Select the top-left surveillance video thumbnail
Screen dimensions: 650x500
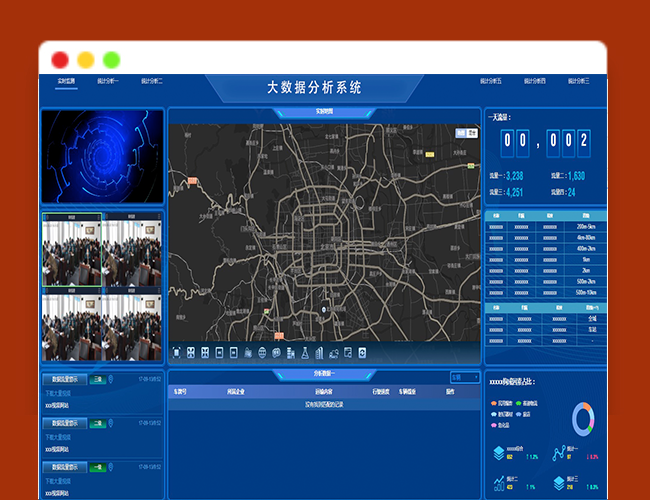[72, 250]
